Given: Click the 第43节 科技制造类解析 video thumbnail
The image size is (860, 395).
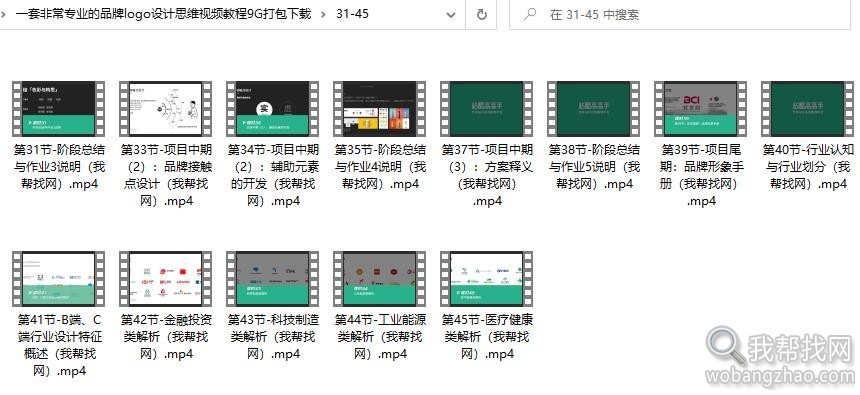Looking at the screenshot, I should 272,279.
